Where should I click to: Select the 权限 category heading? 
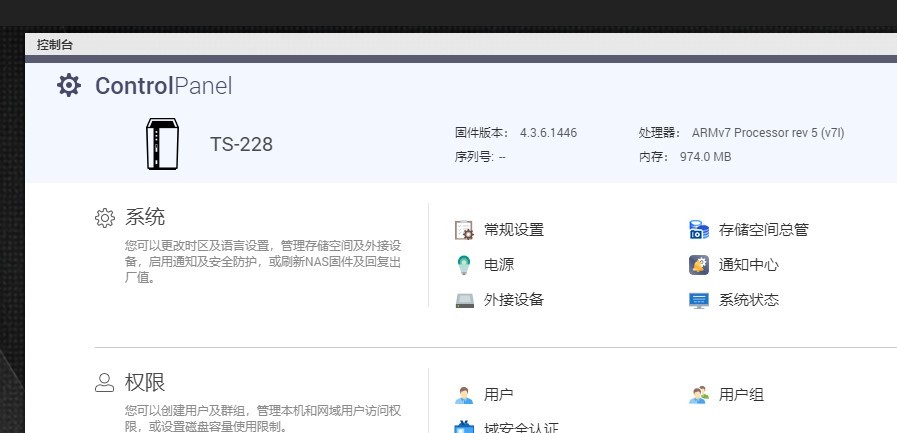pyautogui.click(x=145, y=382)
